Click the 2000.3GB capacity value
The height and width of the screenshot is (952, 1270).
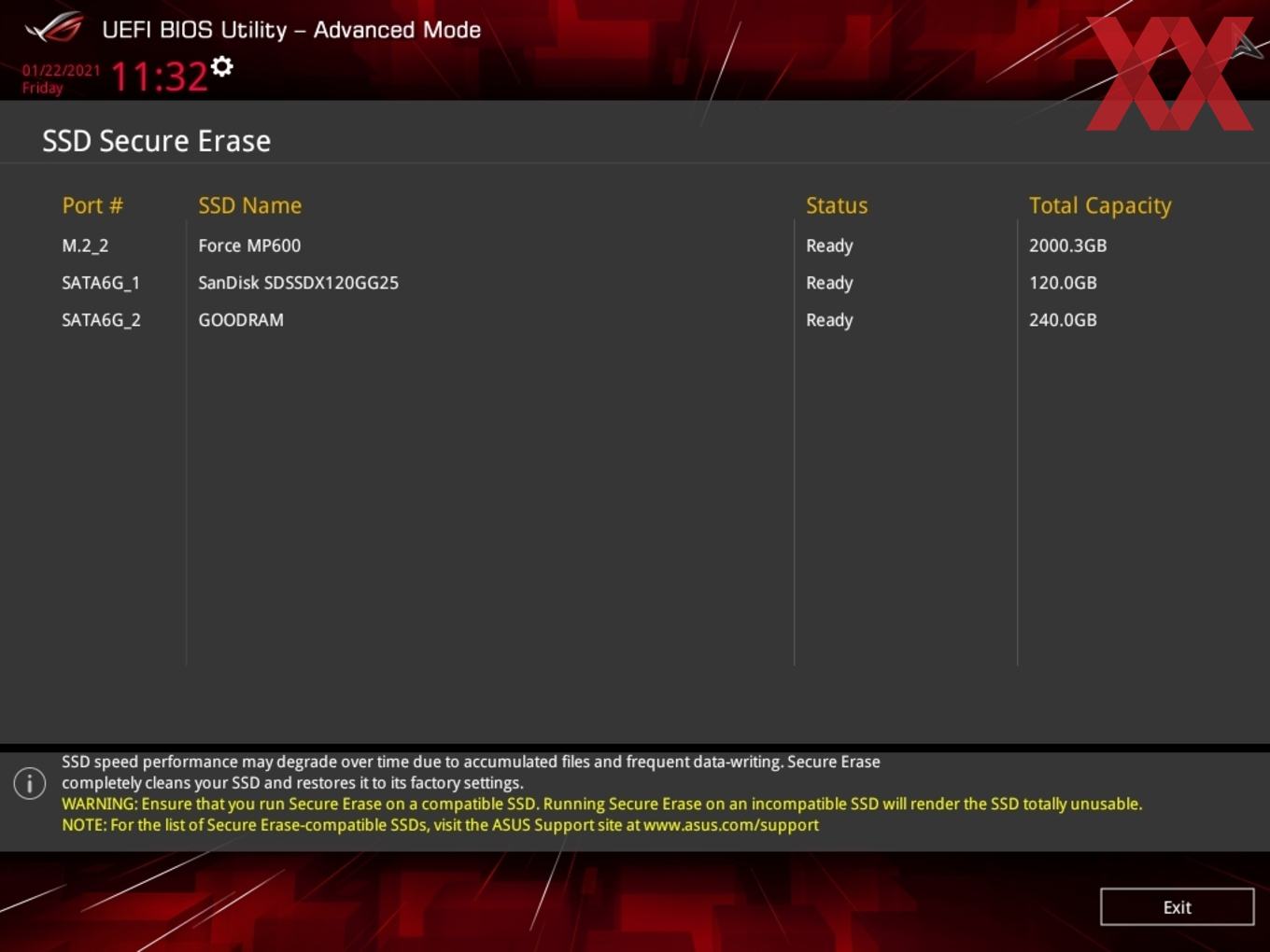pos(1067,245)
